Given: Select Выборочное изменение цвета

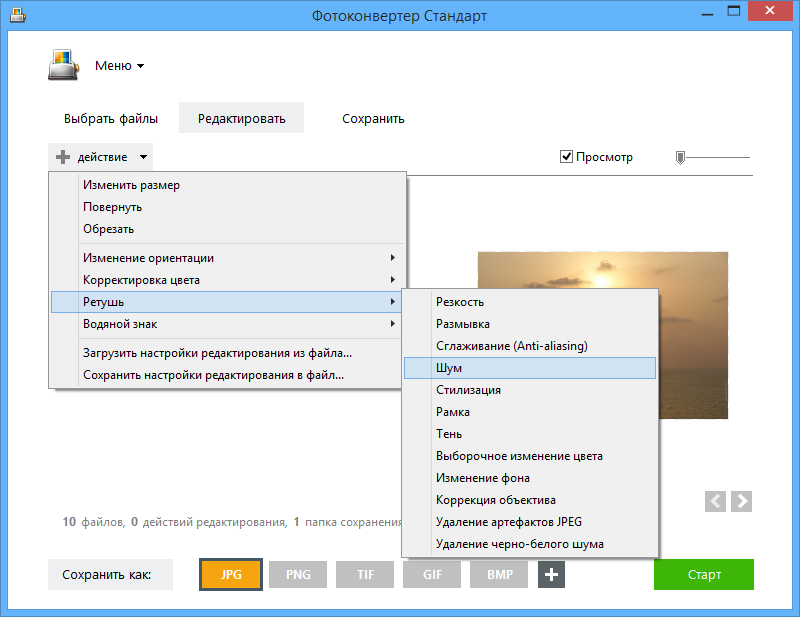Looking at the screenshot, I should coord(530,456).
